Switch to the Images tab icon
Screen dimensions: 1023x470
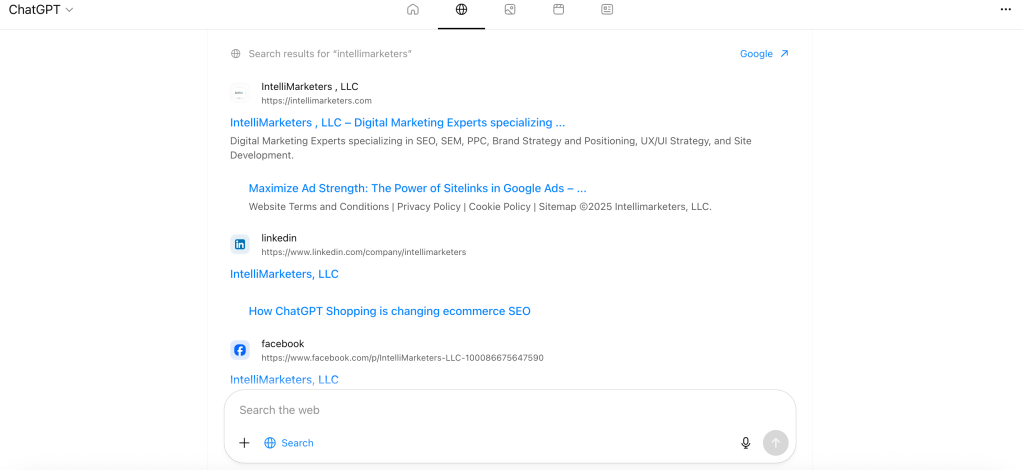coord(510,10)
